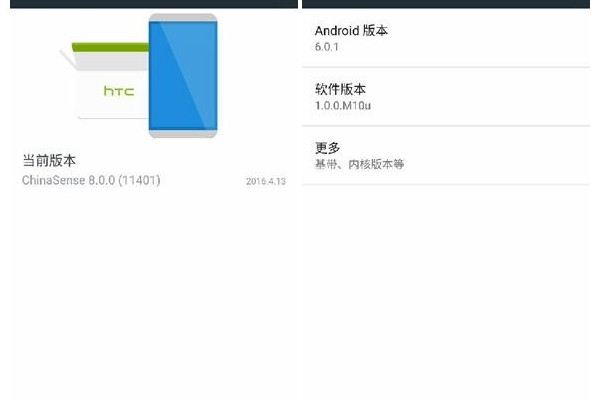Tap the 6.0.1 Android version value
The height and width of the screenshot is (400, 600).
click(x=327, y=47)
